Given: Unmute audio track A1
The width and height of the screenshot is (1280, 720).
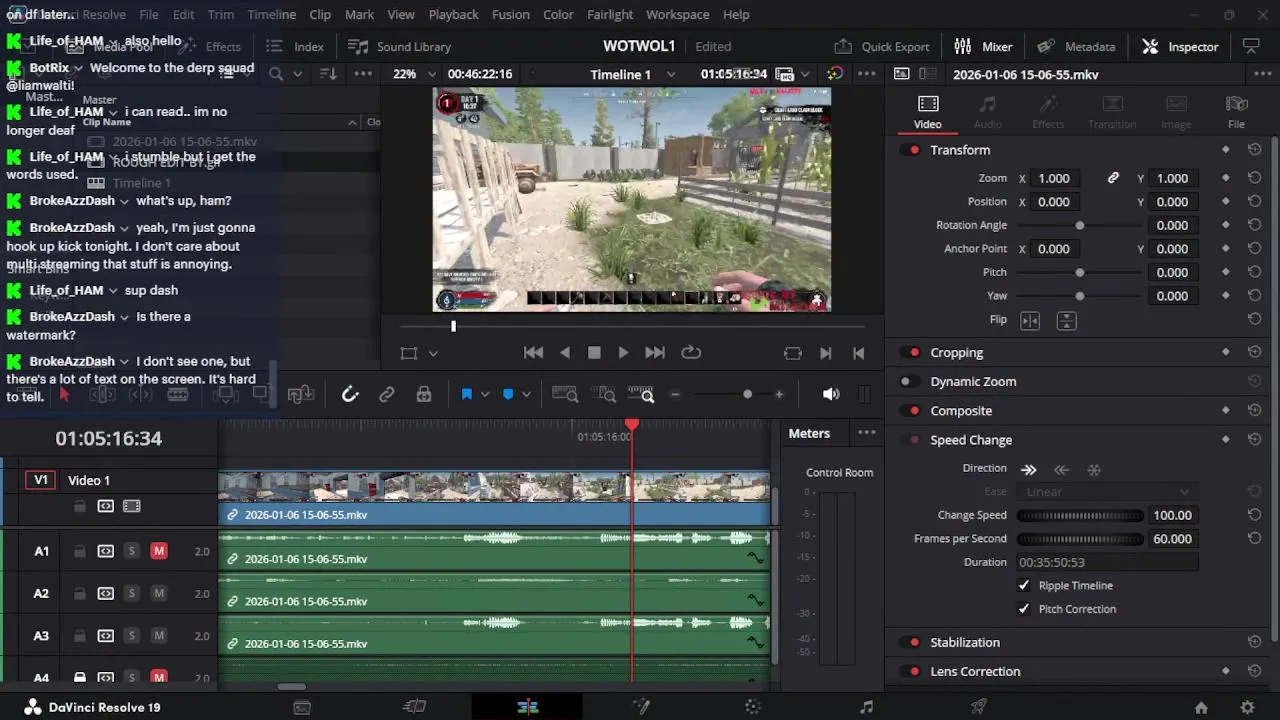Looking at the screenshot, I should point(158,551).
